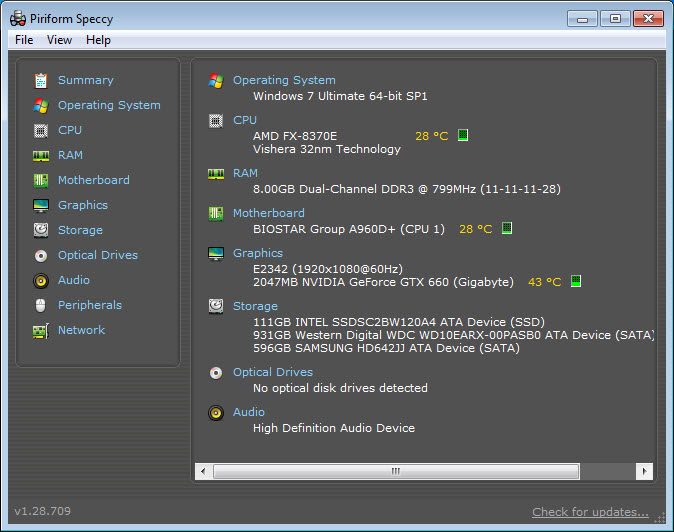674x532 pixels.
Task: Open the Help menu
Action: [x=98, y=40]
